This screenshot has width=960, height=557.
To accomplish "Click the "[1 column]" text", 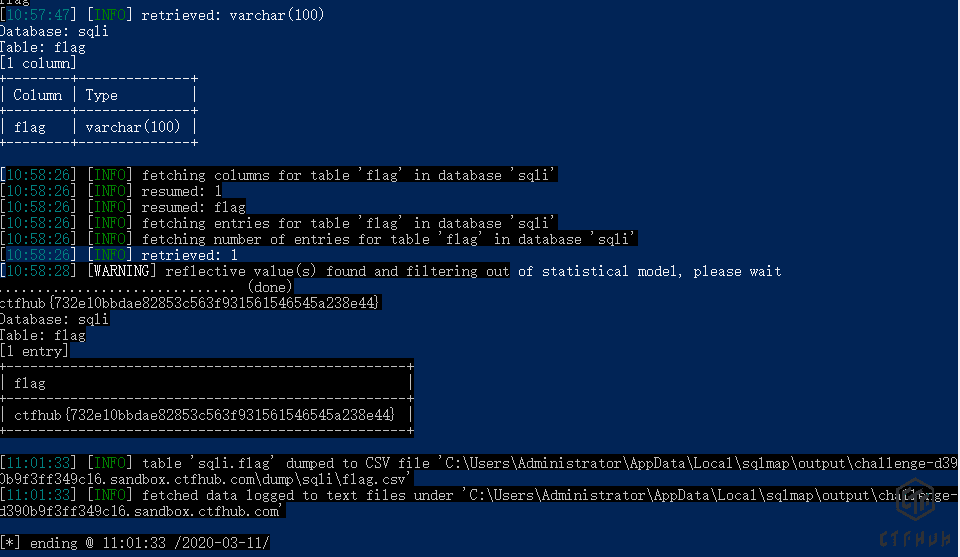I will 38,63.
